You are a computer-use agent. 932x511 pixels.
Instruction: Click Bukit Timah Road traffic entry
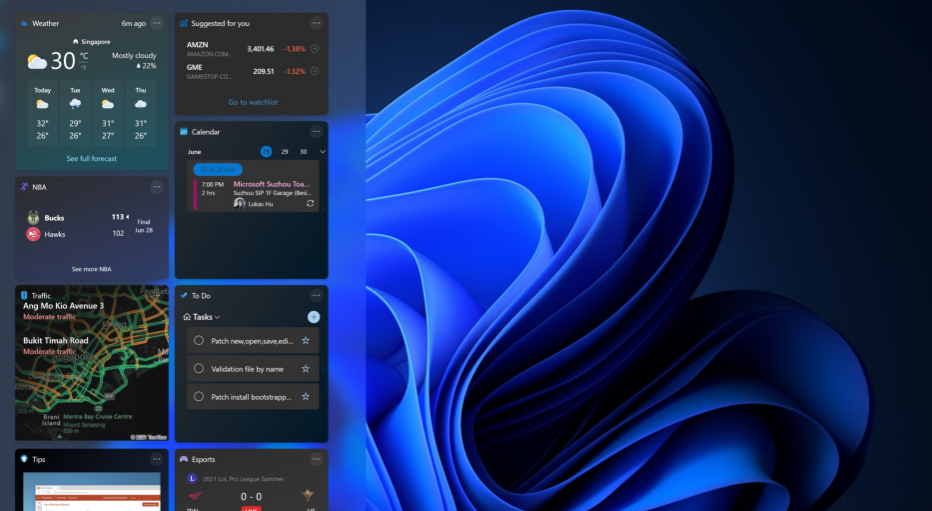point(55,345)
